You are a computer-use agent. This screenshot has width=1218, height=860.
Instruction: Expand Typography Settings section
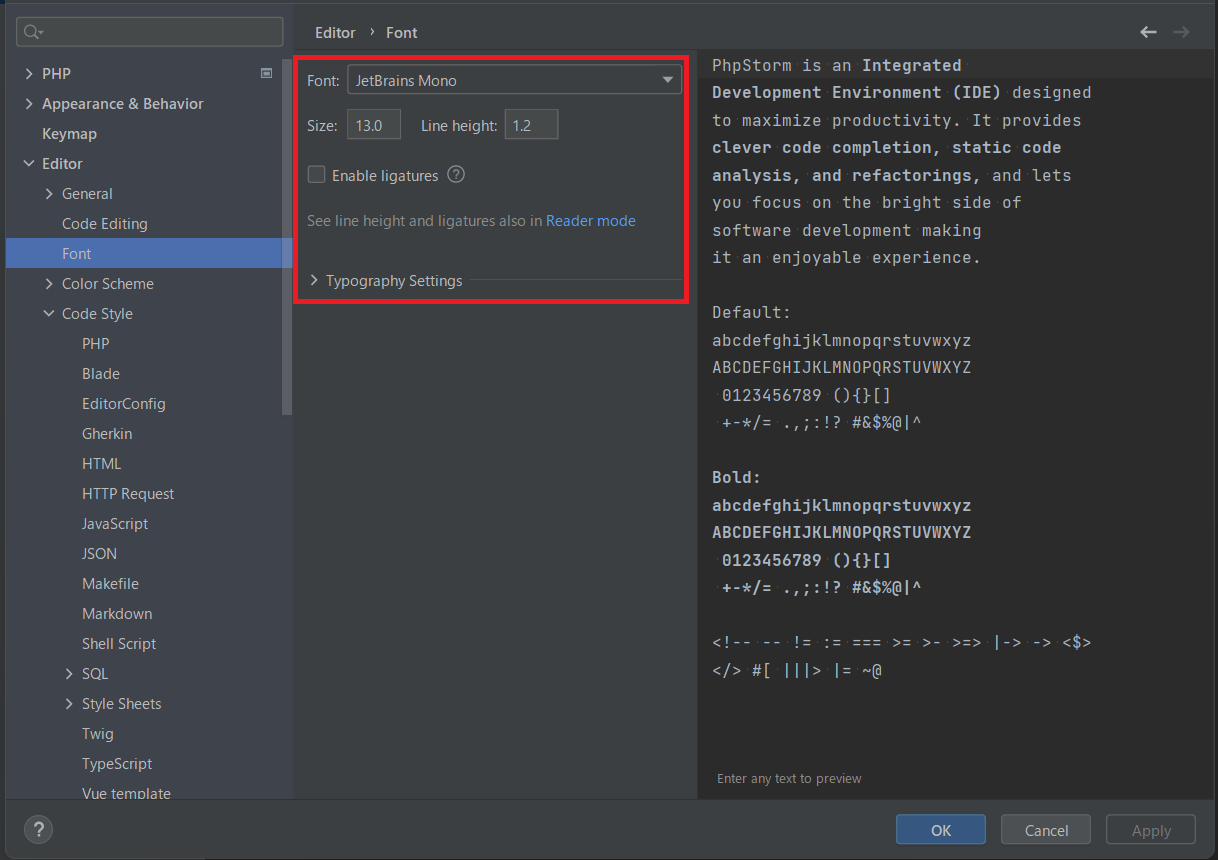tap(314, 281)
